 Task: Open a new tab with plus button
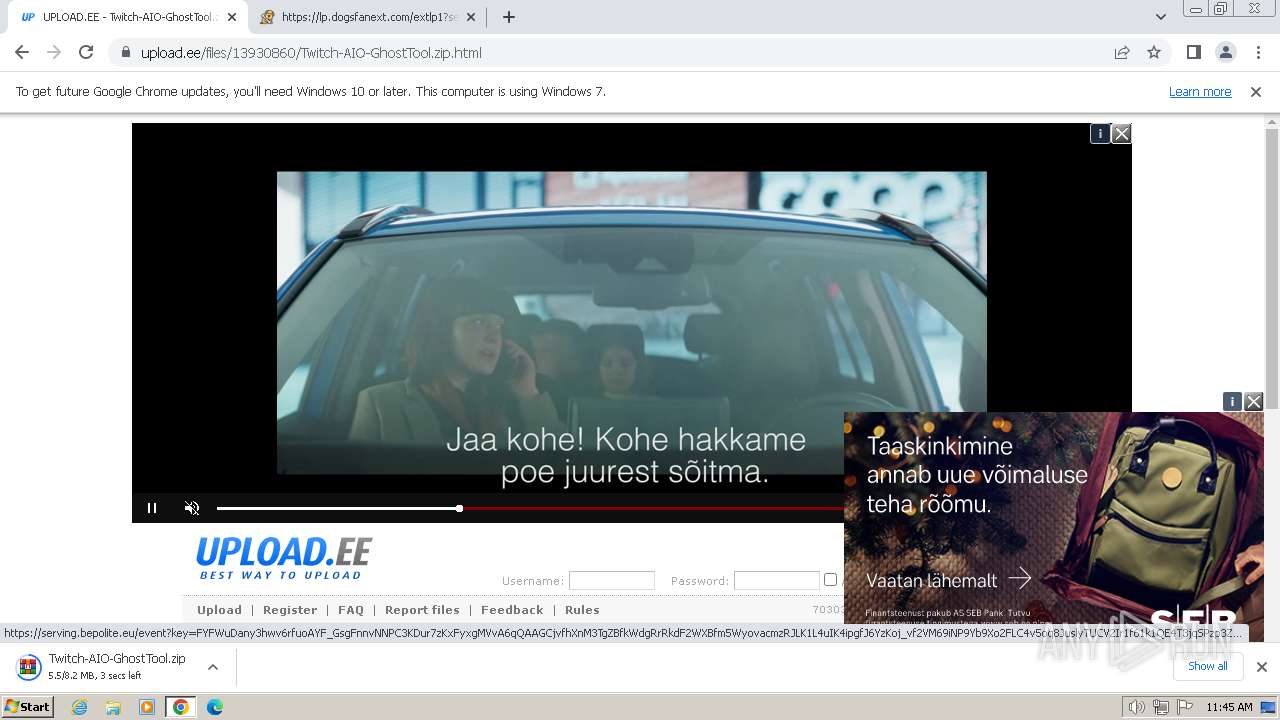509,17
